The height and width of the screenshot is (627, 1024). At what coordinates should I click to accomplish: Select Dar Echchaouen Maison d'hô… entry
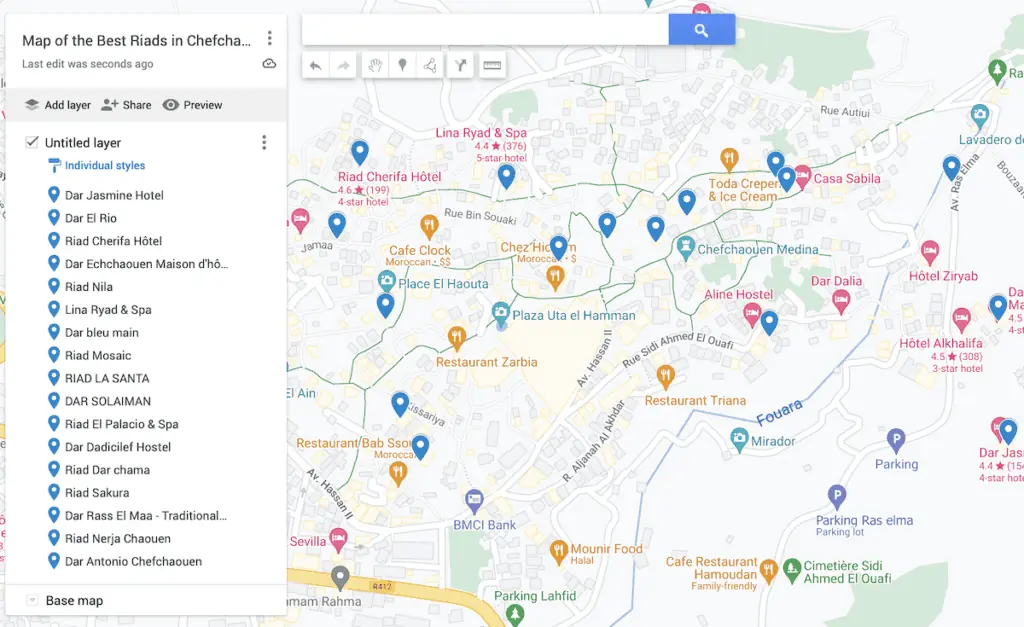[146, 264]
